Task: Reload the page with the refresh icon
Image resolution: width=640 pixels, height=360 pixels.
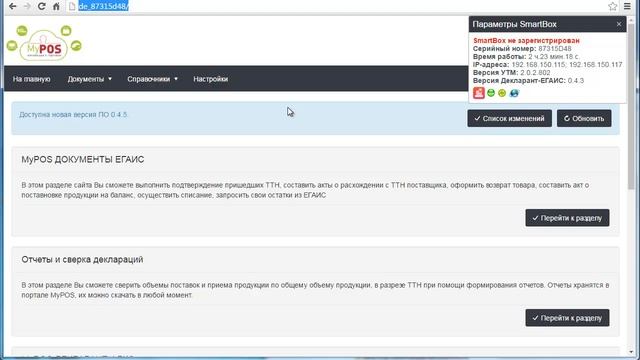Action: pyautogui.click(x=42, y=7)
